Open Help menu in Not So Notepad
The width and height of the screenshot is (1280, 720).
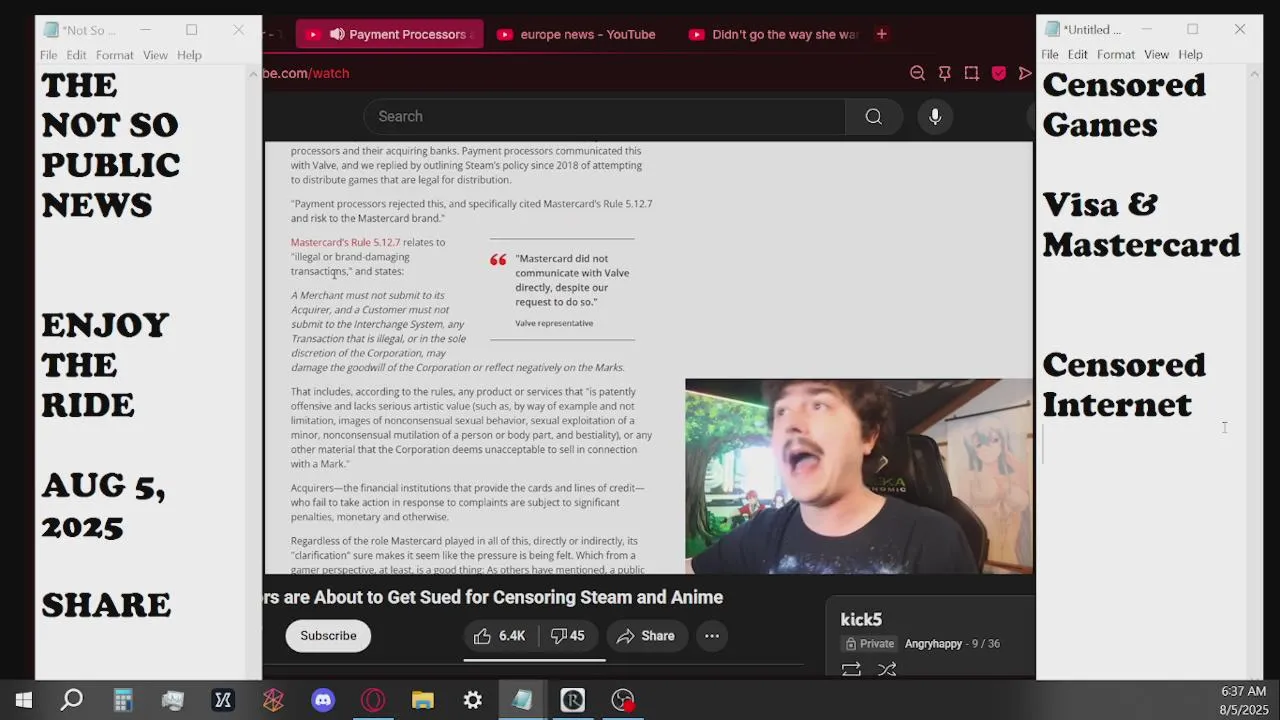tap(189, 55)
